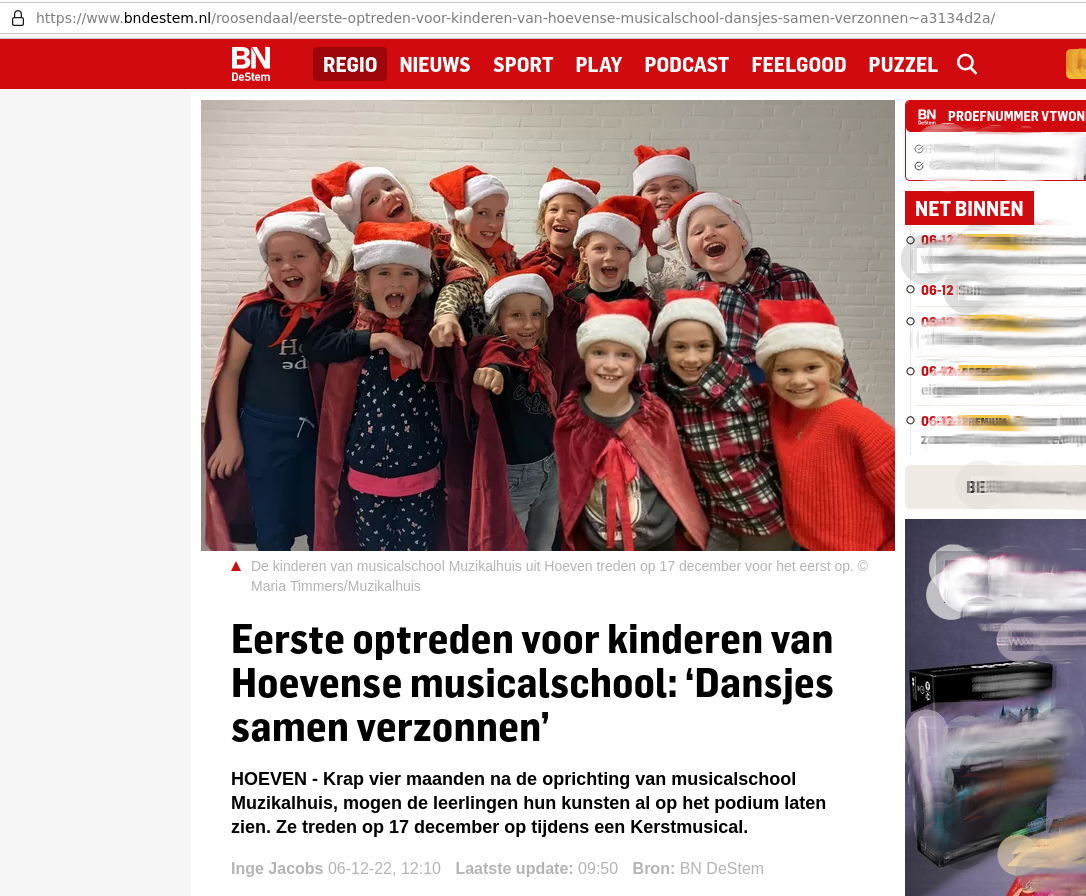Image resolution: width=1086 pixels, height=896 pixels.
Task: Go to the SPORT section
Action: point(523,64)
